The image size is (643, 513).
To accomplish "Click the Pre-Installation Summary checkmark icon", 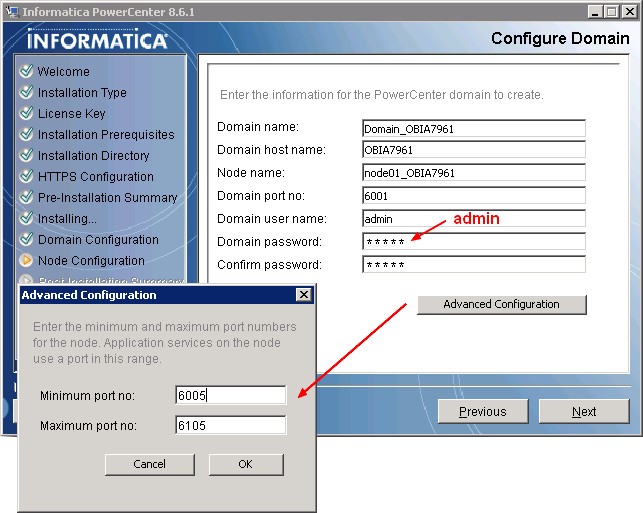I will tap(26, 197).
